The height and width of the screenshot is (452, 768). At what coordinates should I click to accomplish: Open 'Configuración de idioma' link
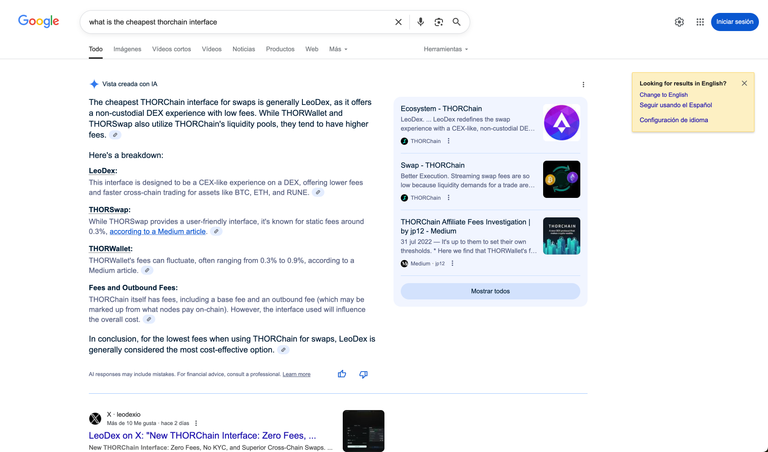(x=673, y=120)
